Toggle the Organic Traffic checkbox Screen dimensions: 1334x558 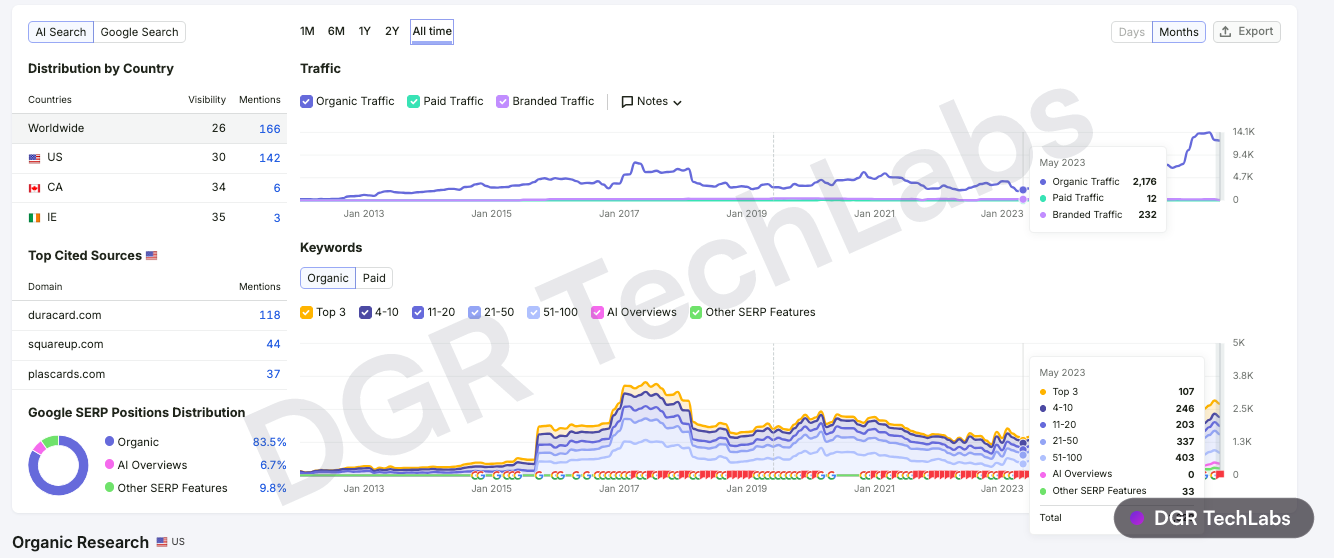click(307, 101)
